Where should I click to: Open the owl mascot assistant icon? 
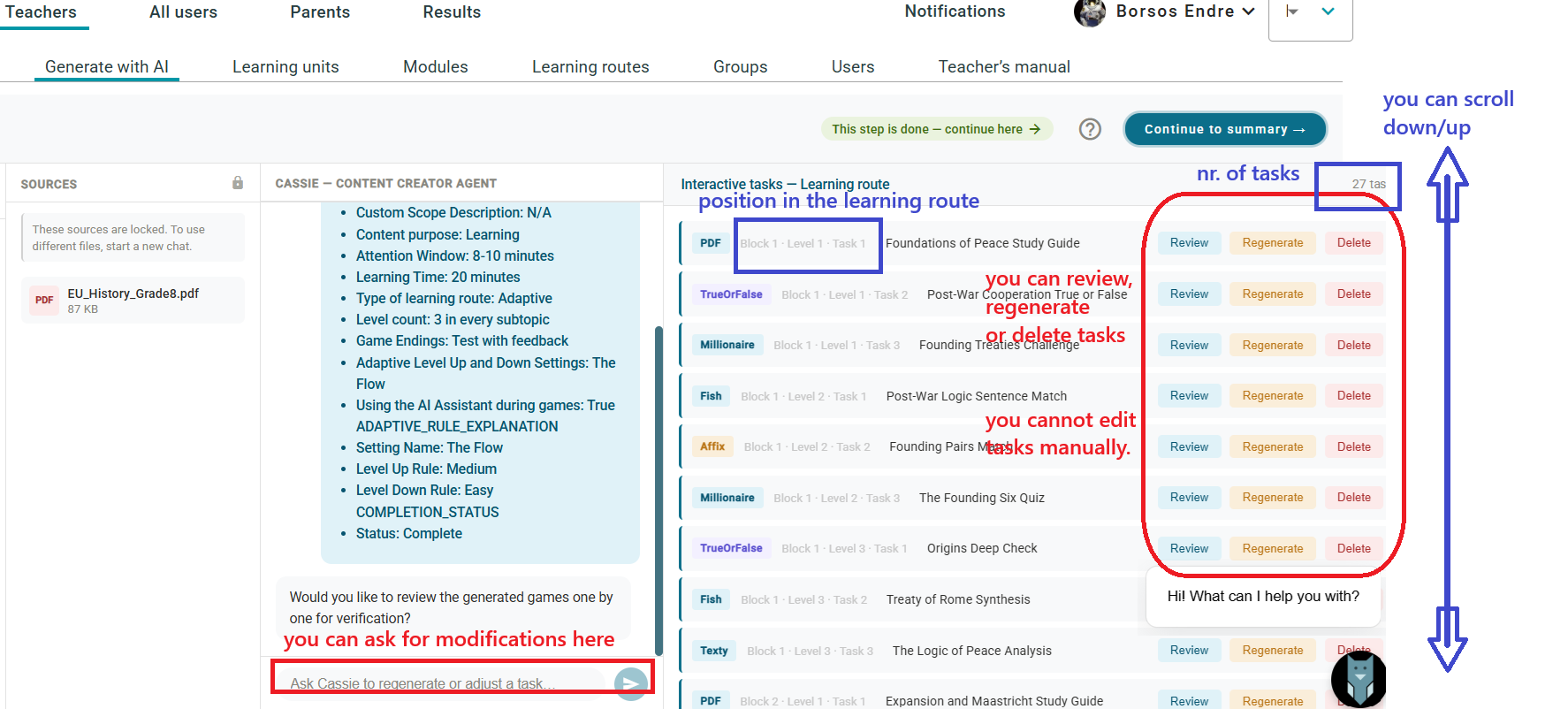(1359, 680)
